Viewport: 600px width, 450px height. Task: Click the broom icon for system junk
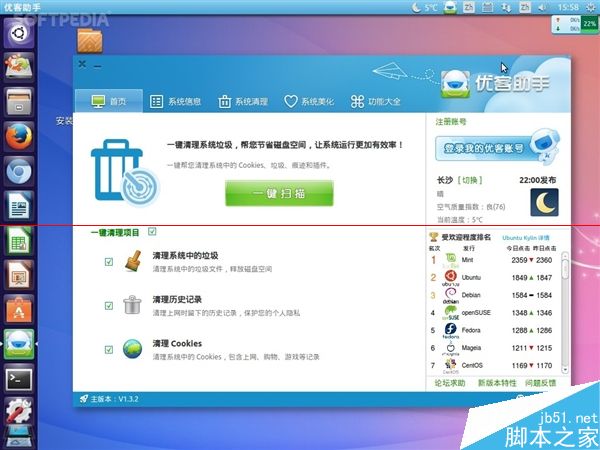133,261
